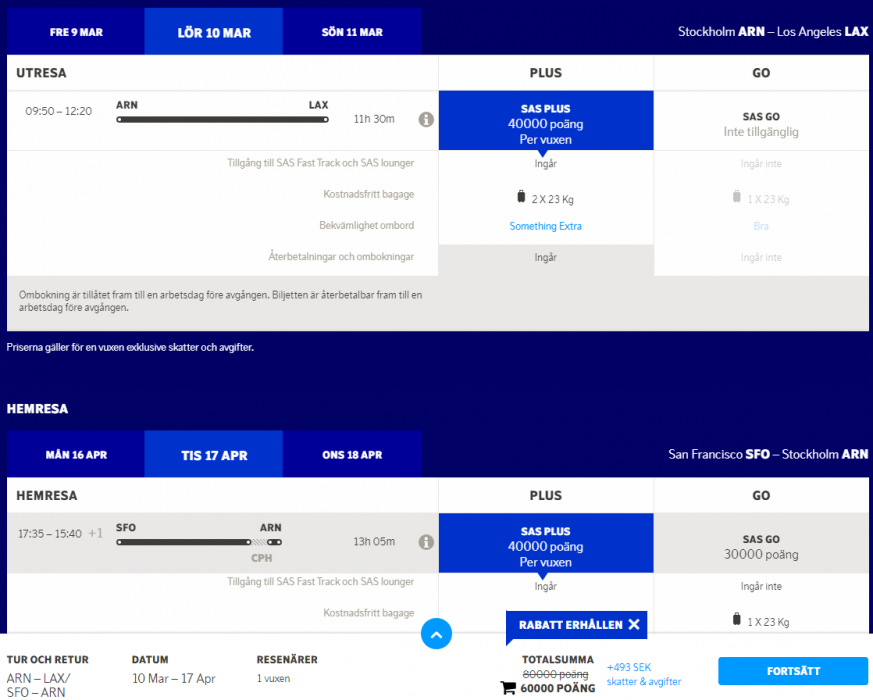This screenshot has height=700, width=873.
Task: Click return SAS Go luggage icon 1 X 23 Kg
Action: point(737,621)
